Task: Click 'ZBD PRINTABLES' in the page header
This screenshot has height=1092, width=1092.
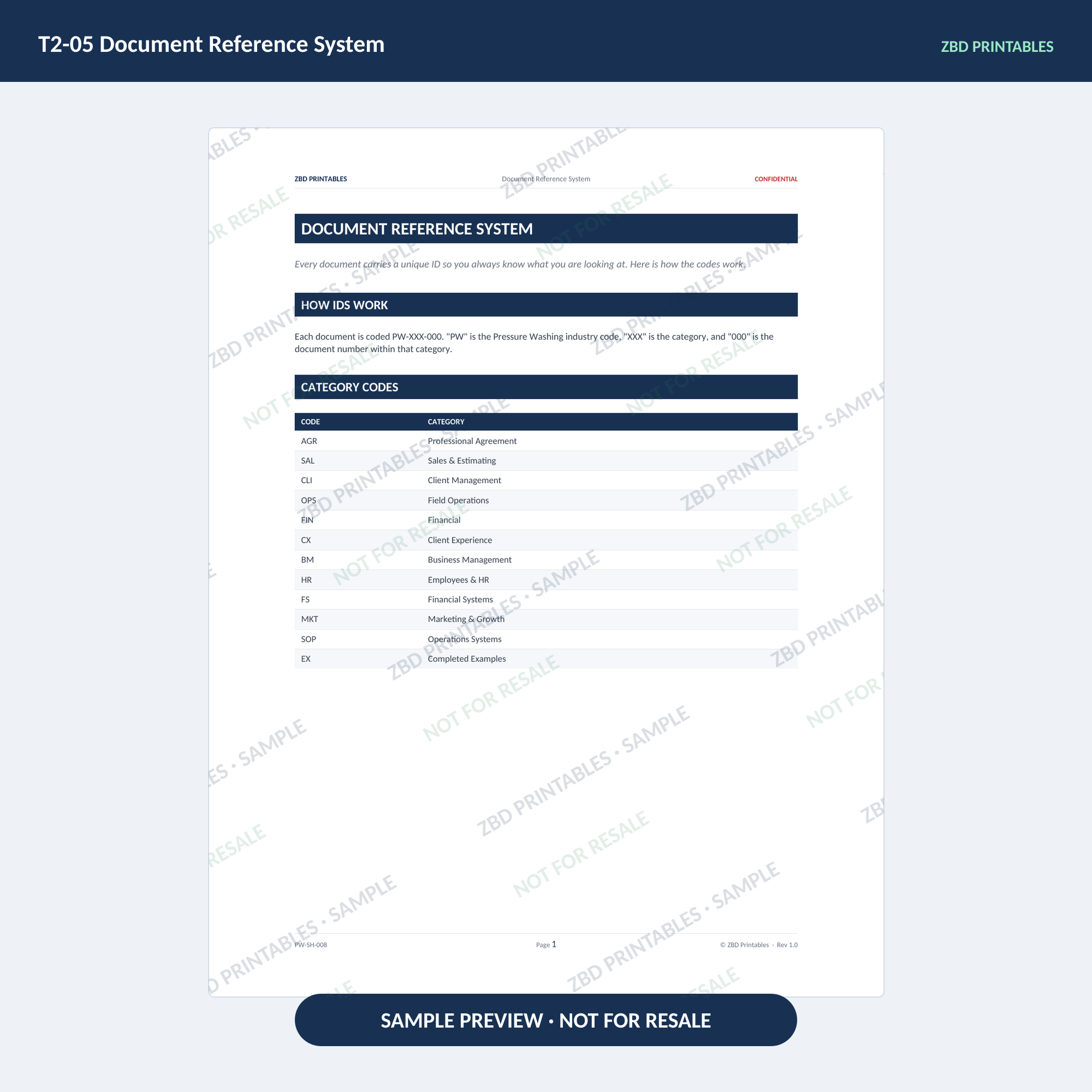Action: [x=321, y=179]
